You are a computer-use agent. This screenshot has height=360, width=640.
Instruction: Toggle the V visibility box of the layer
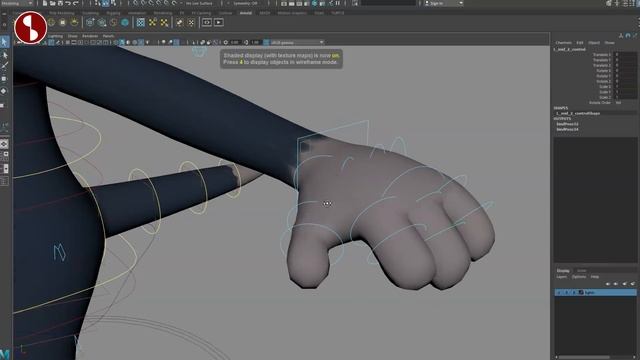(560, 293)
